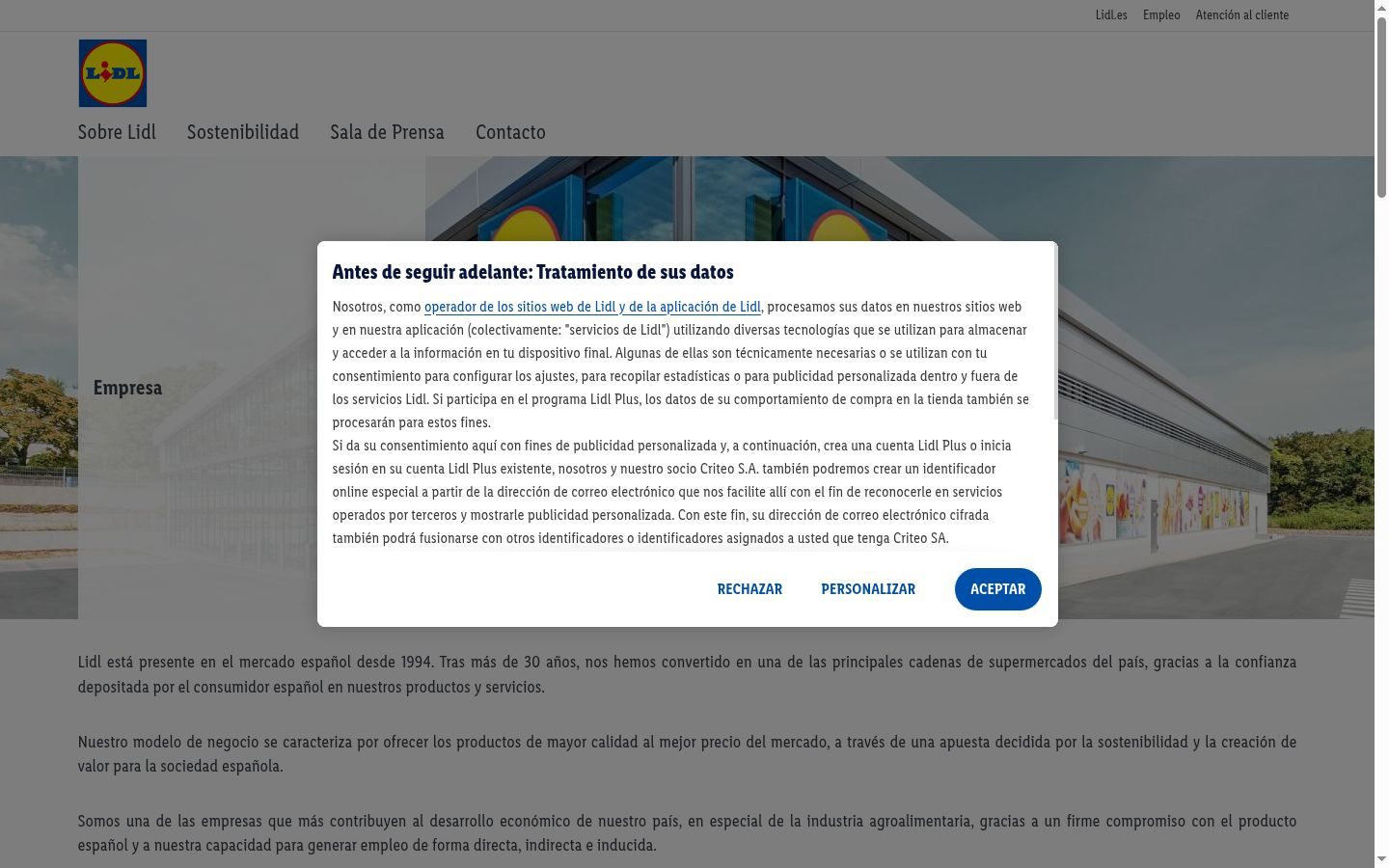
Task: Select the Empresa heading on banner
Action: click(x=127, y=388)
